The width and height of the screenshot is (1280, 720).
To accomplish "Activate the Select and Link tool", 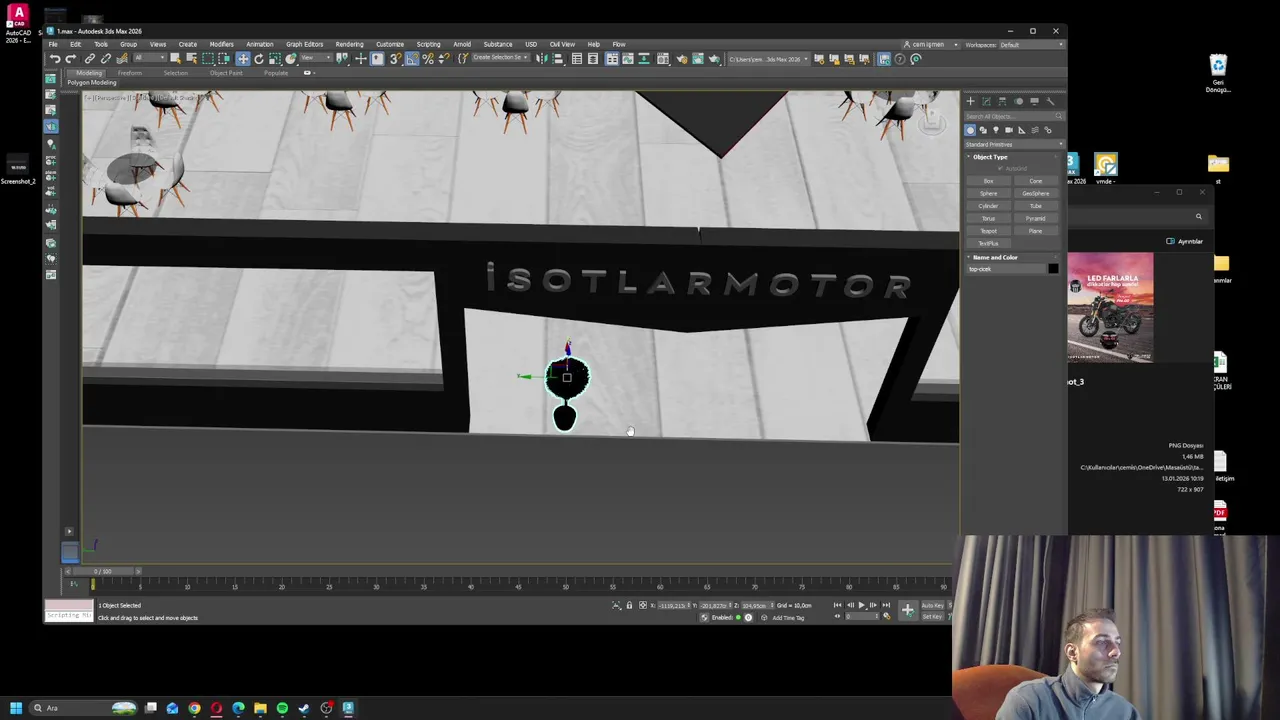I will [x=90, y=58].
